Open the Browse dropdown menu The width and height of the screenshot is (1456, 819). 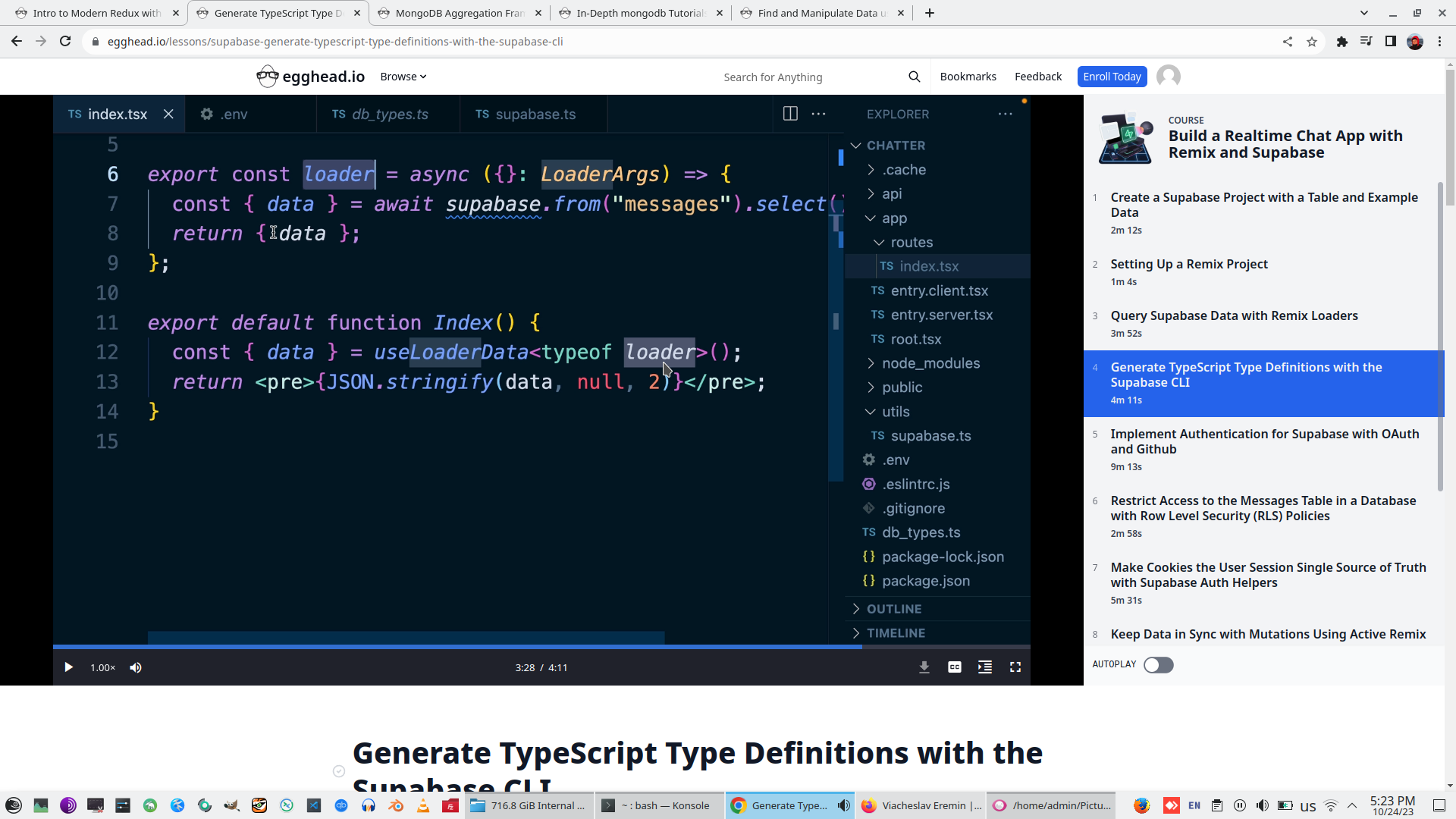coord(403,77)
